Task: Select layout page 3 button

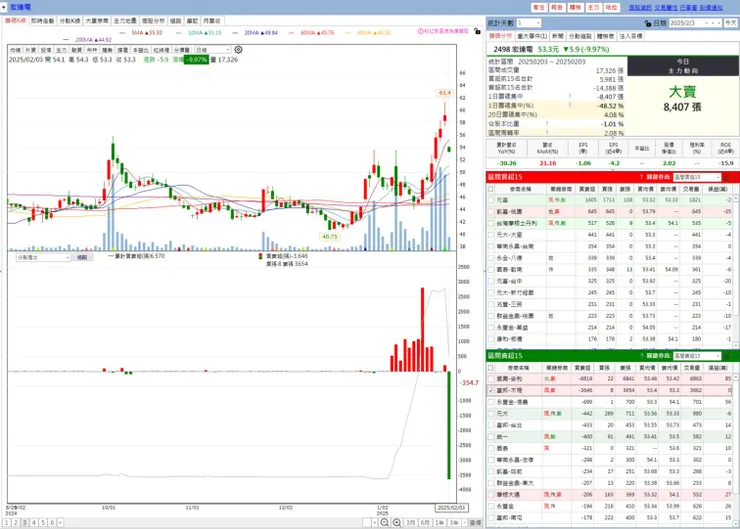Action: click(x=25, y=523)
